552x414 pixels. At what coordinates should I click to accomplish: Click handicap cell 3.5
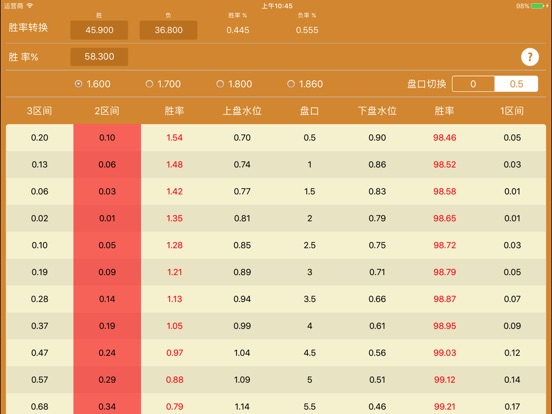309,299
